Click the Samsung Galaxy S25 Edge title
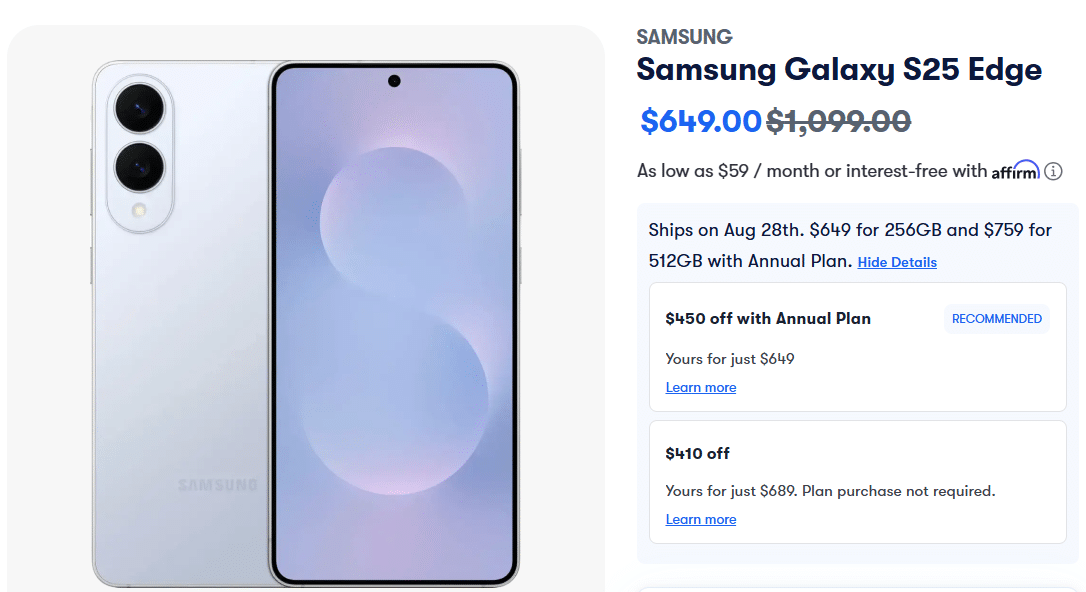Viewport: 1086px width, 592px height. click(x=839, y=70)
